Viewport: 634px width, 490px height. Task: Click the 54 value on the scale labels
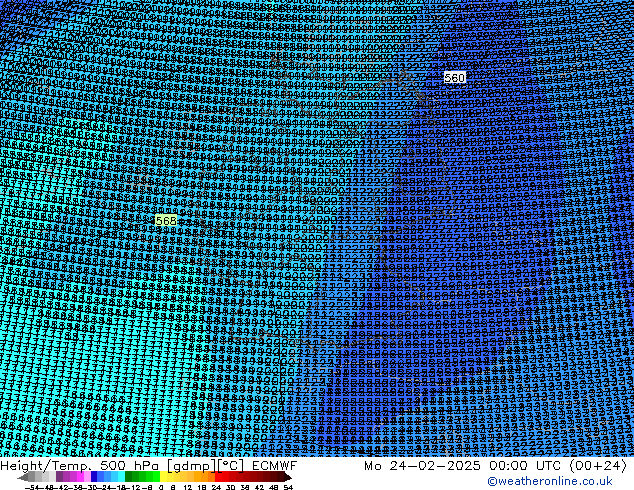point(288,487)
